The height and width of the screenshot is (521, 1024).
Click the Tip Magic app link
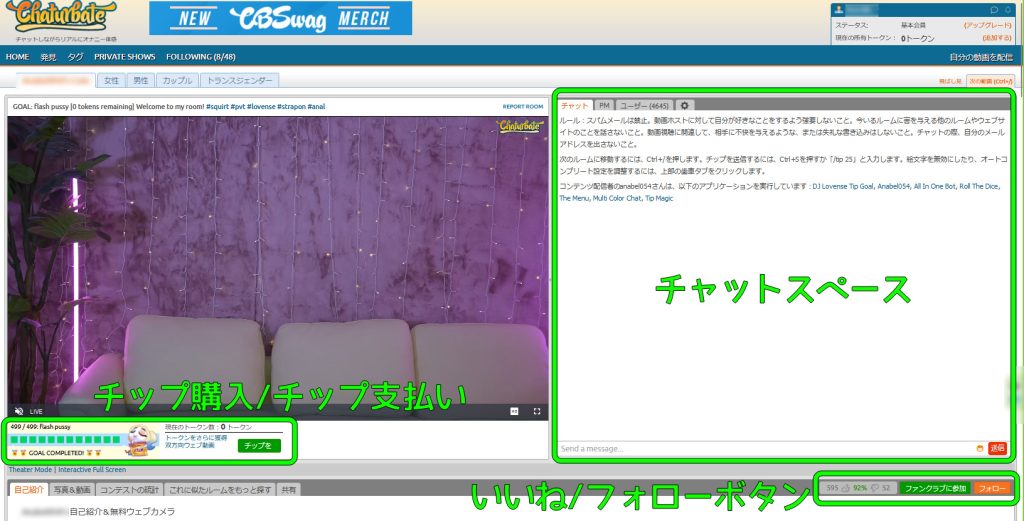point(659,198)
